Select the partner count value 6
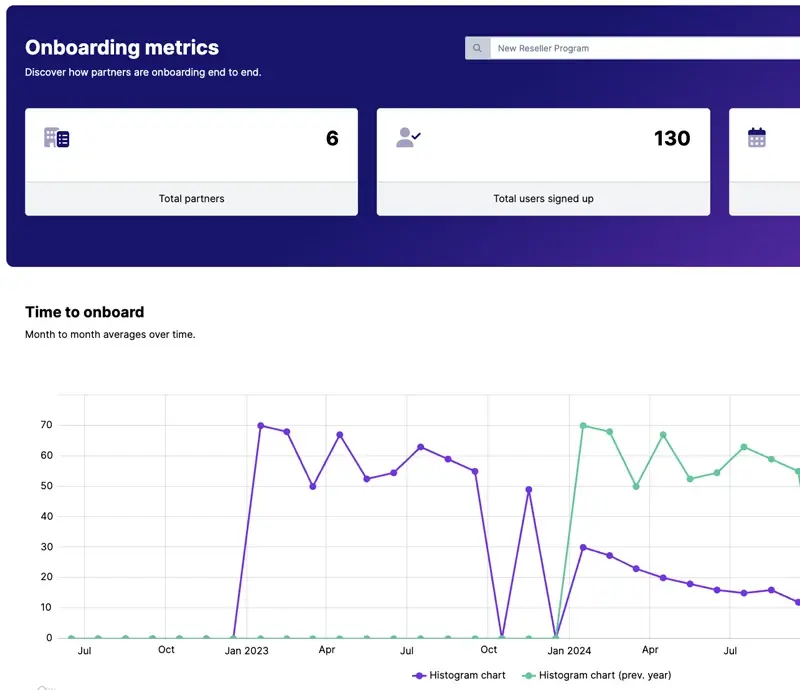Image resolution: width=800 pixels, height=690 pixels. pyautogui.click(x=332, y=139)
